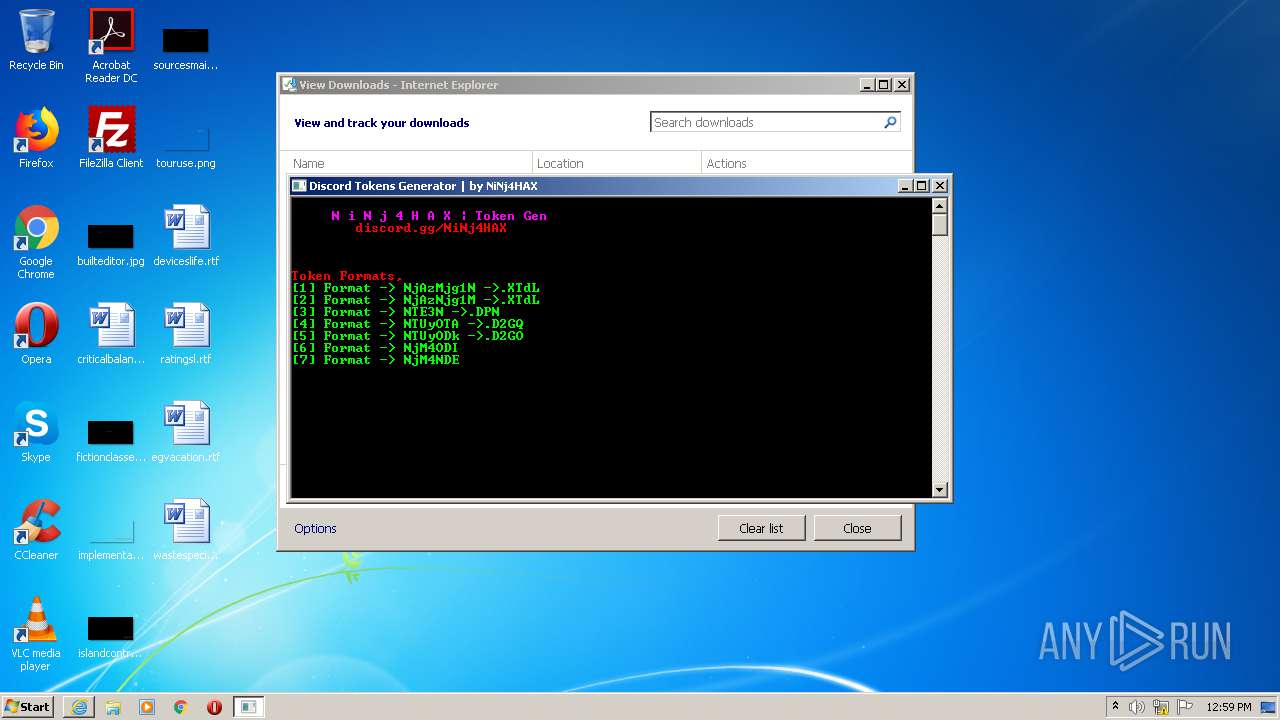The image size is (1280, 720).
Task: Show hidden tray icons arrow
Action: 1116,707
